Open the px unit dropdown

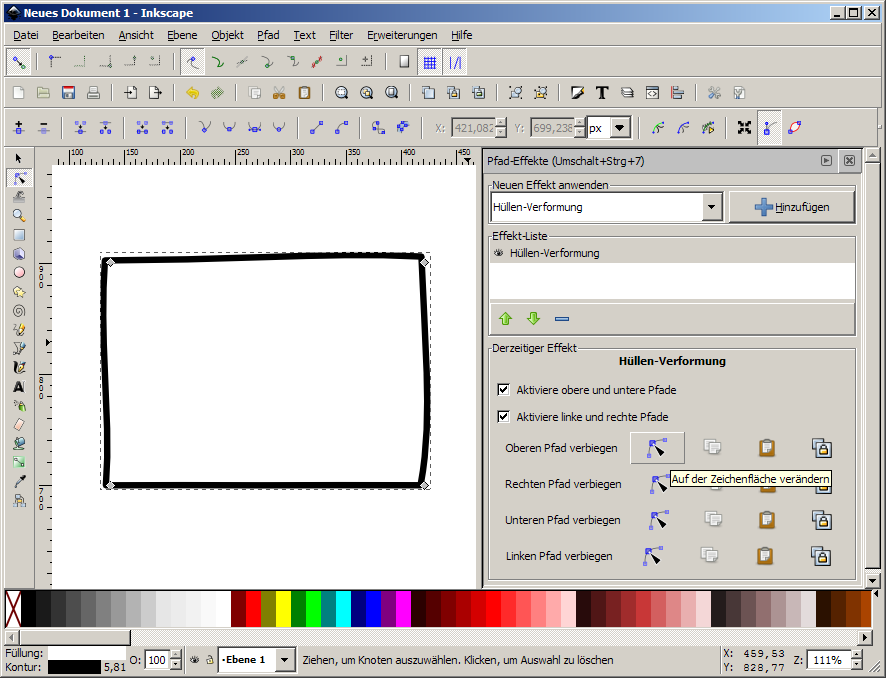click(x=620, y=128)
